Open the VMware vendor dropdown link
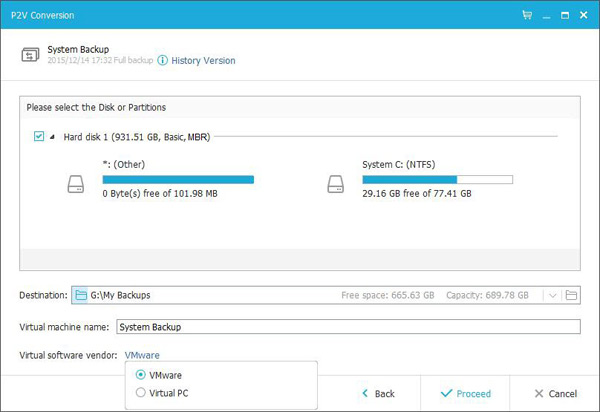 point(142,355)
